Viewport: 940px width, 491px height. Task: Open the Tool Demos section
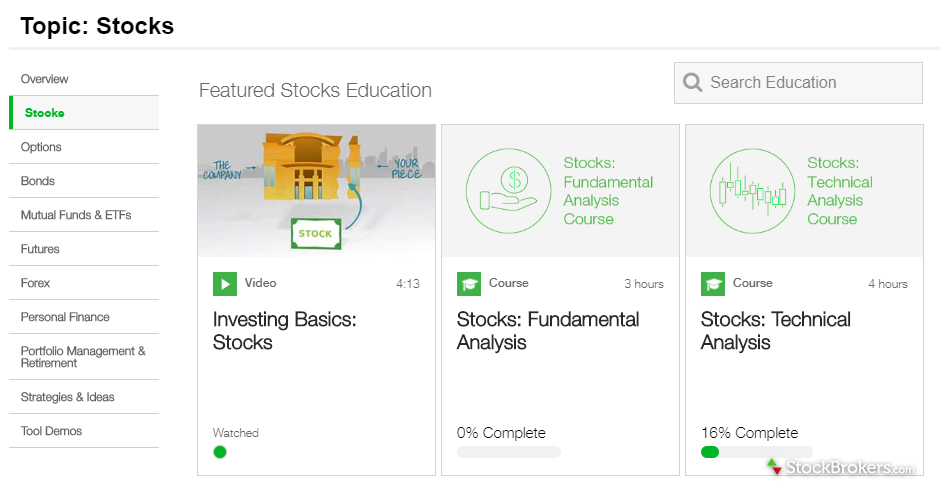[x=52, y=431]
